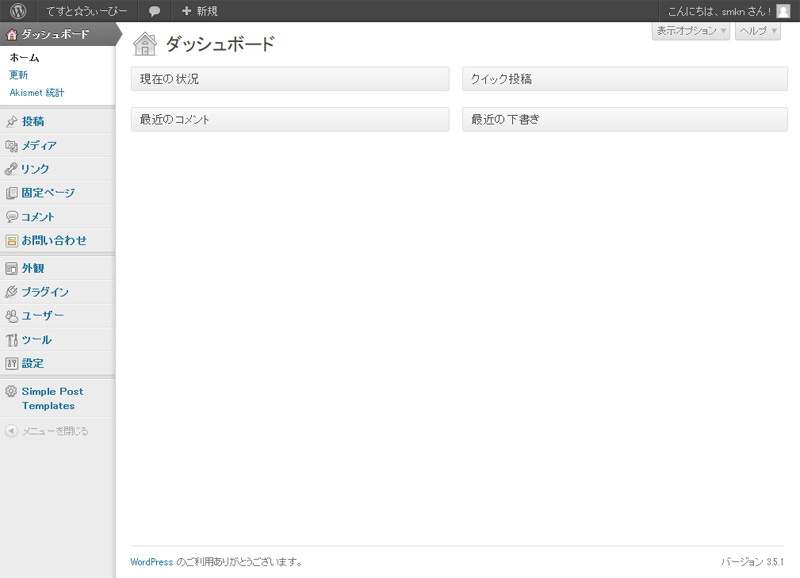Click the WordPress link in the footer
The height and width of the screenshot is (578, 800).
pyautogui.click(x=151, y=562)
